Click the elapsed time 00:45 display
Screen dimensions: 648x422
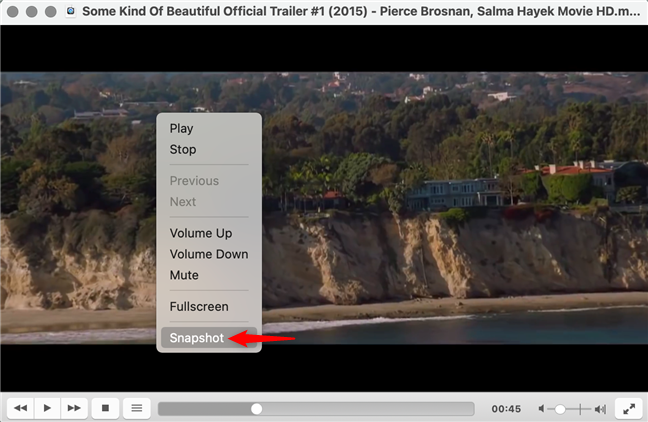[x=506, y=409]
